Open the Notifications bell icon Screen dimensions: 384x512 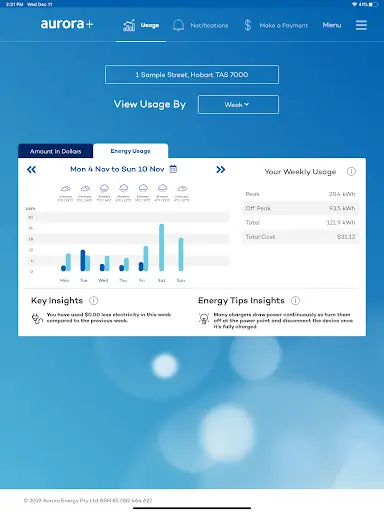[178, 25]
